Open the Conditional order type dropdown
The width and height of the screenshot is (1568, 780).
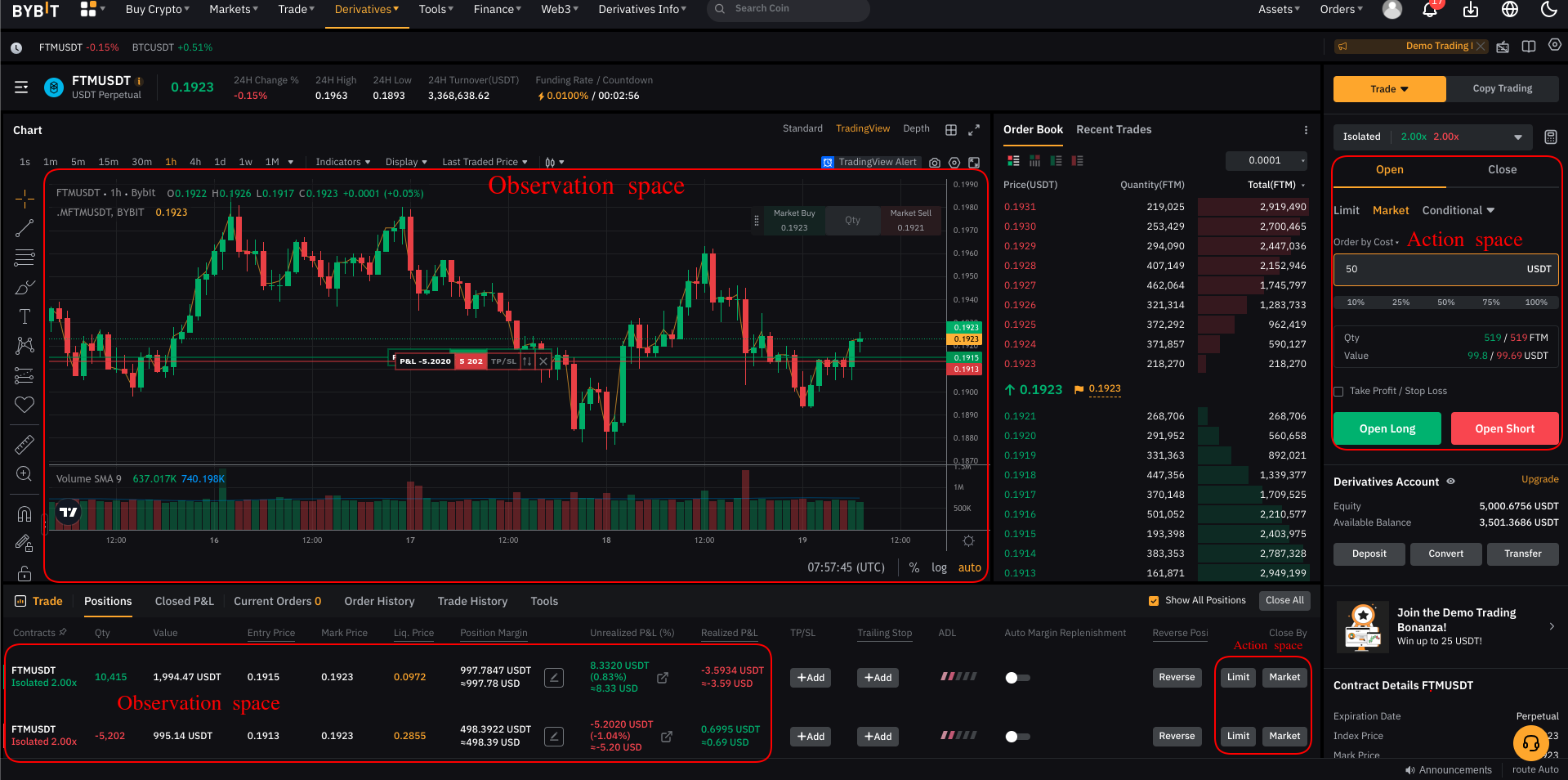click(1458, 210)
